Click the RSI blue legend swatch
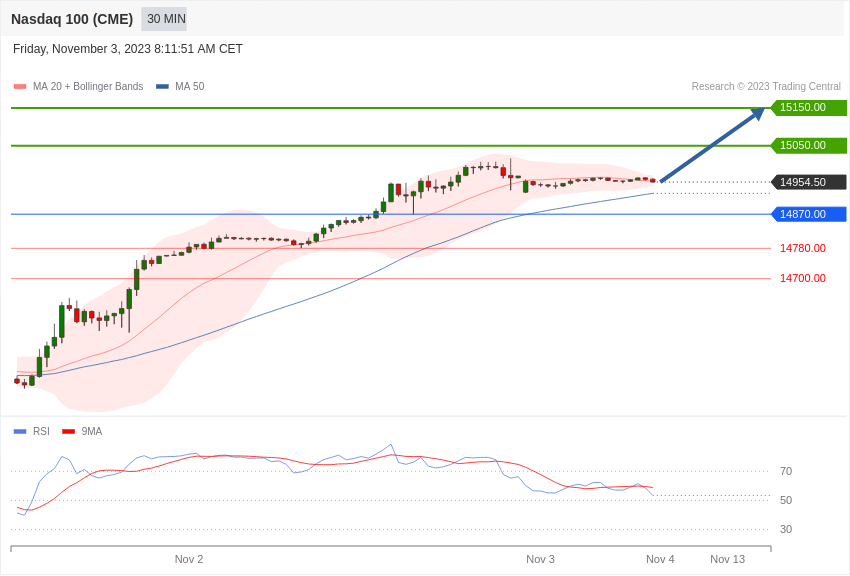850x576 pixels. (20, 432)
